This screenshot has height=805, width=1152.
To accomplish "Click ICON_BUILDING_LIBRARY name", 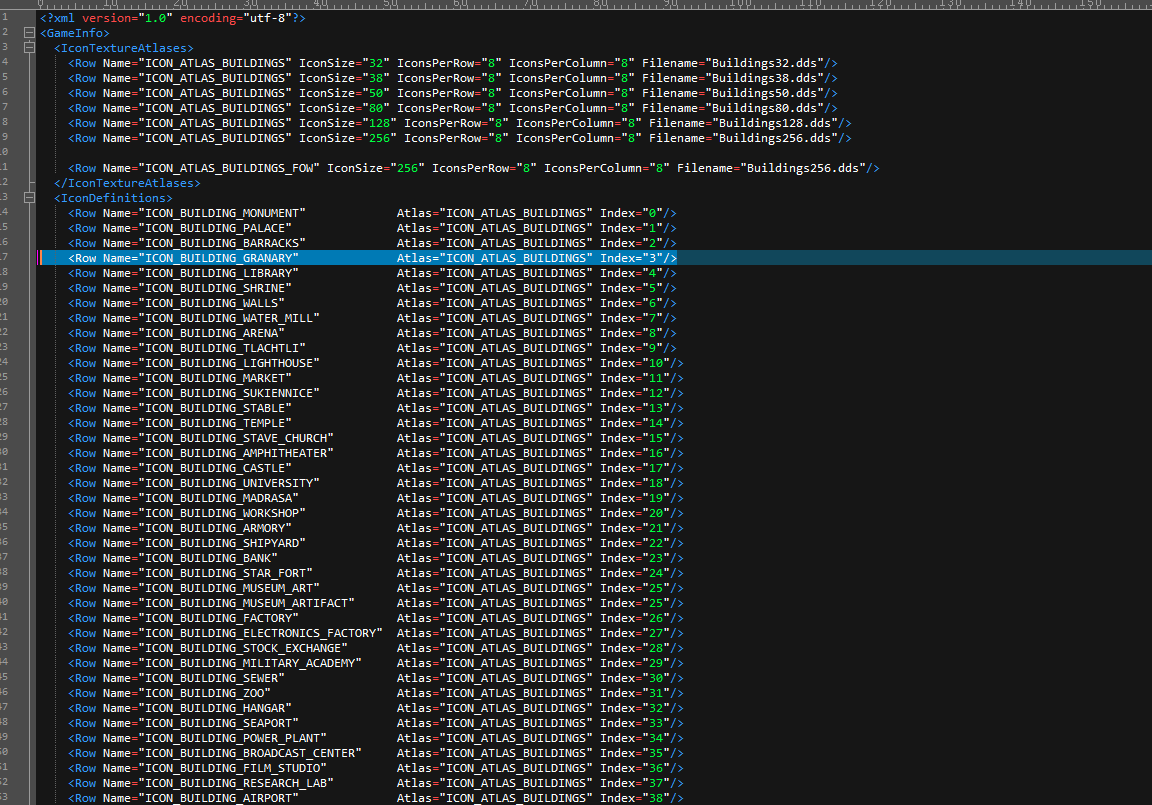I will [219, 273].
